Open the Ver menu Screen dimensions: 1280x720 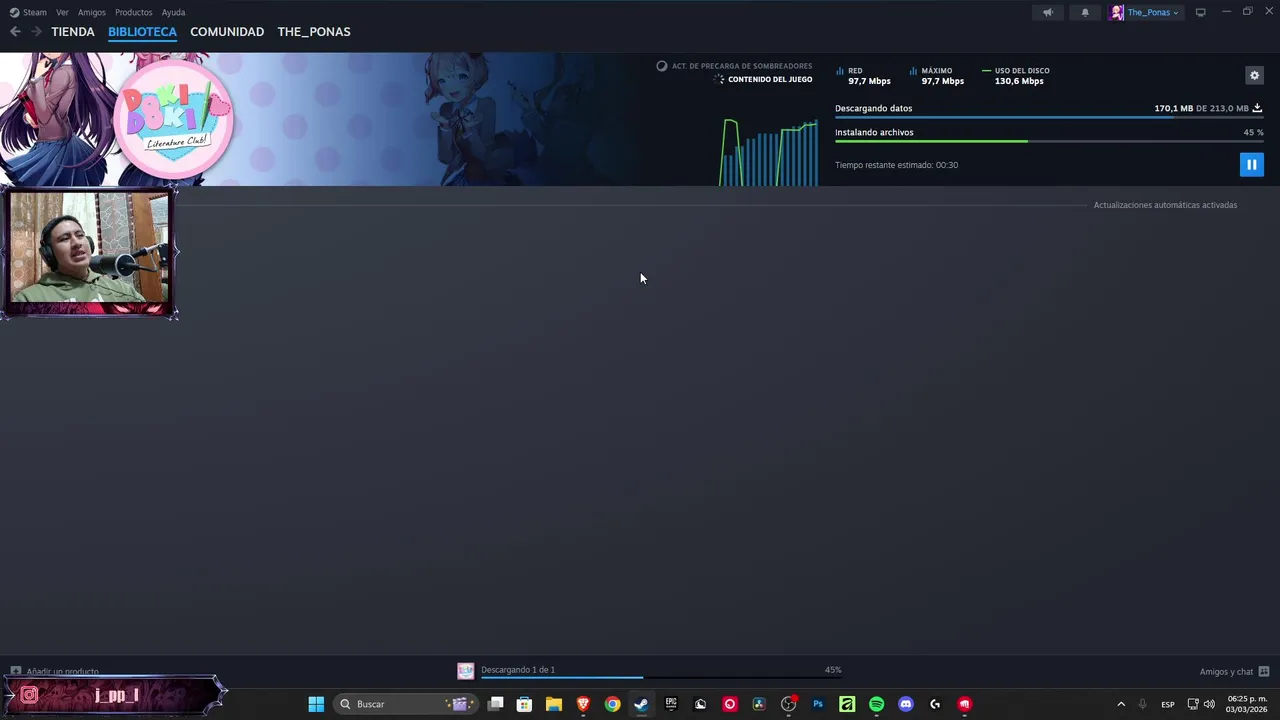62,12
